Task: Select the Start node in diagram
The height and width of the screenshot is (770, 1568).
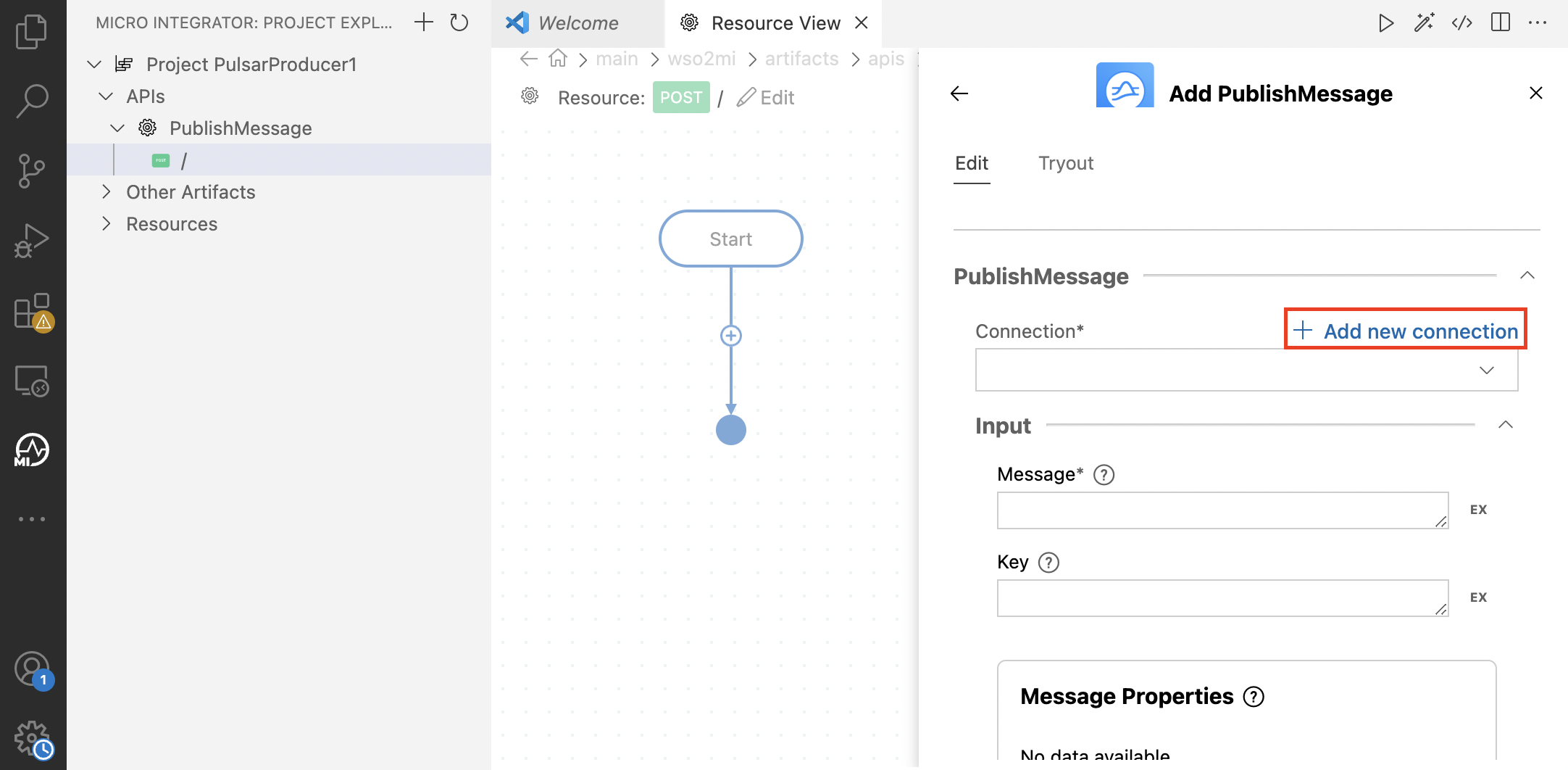Action: click(731, 239)
